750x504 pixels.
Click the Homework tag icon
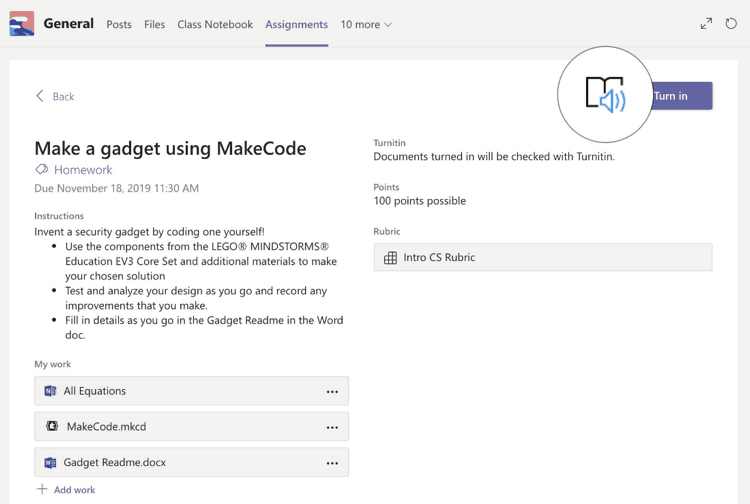tap(42, 170)
